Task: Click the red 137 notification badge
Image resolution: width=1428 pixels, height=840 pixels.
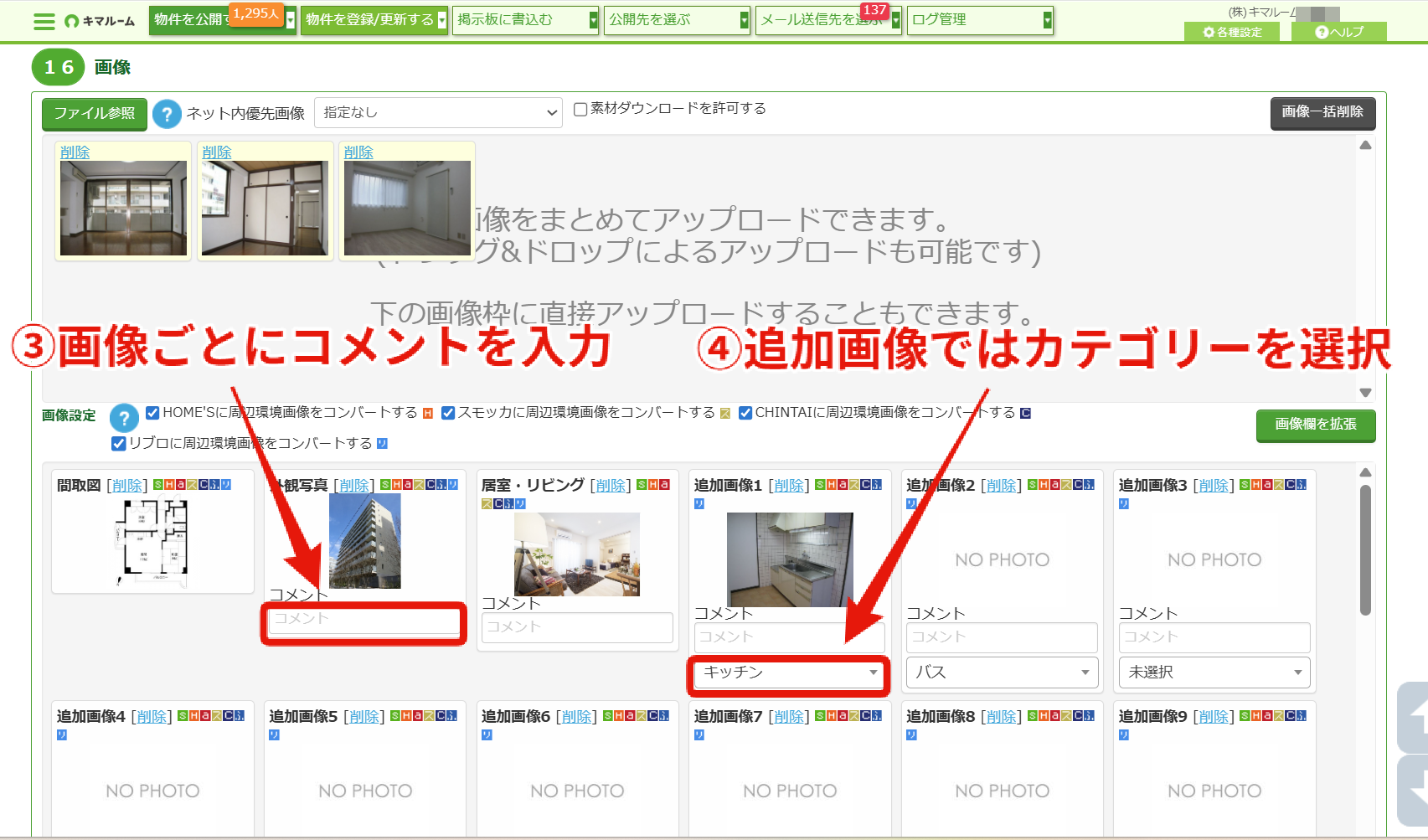Action: coord(874,10)
